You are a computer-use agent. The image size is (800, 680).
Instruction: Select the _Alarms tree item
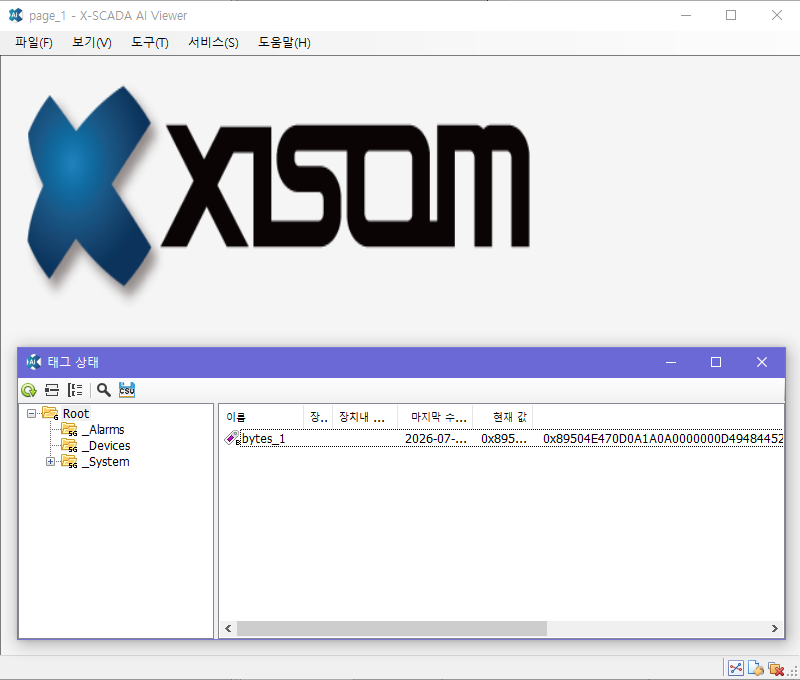click(103, 430)
